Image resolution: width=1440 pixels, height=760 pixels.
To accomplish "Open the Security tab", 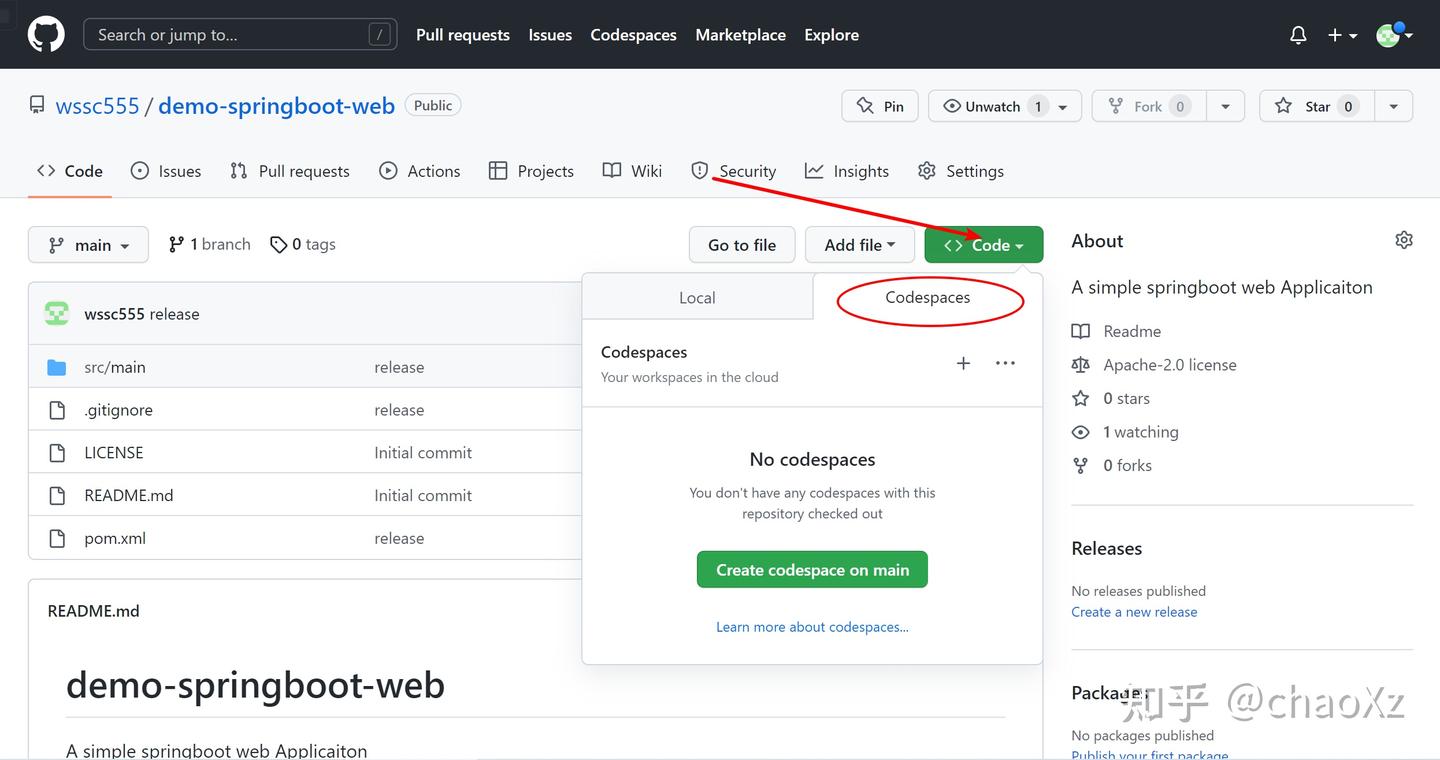I will [x=746, y=170].
